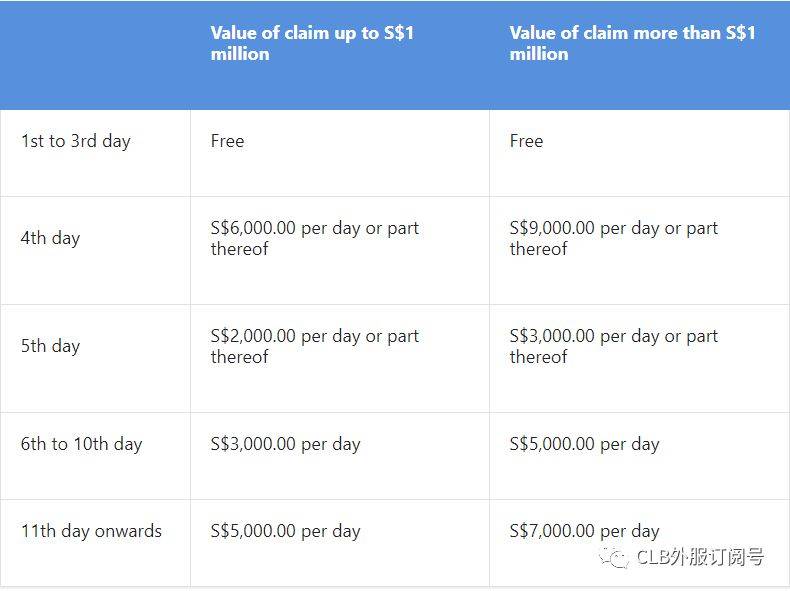The height and width of the screenshot is (591, 790).
Task: Click the 'Free' cell under more than S$1 million
Action: pyautogui.click(x=526, y=141)
